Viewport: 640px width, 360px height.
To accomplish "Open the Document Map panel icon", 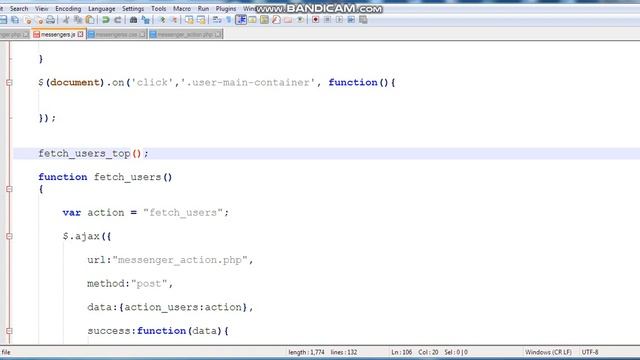I will (264, 20).
